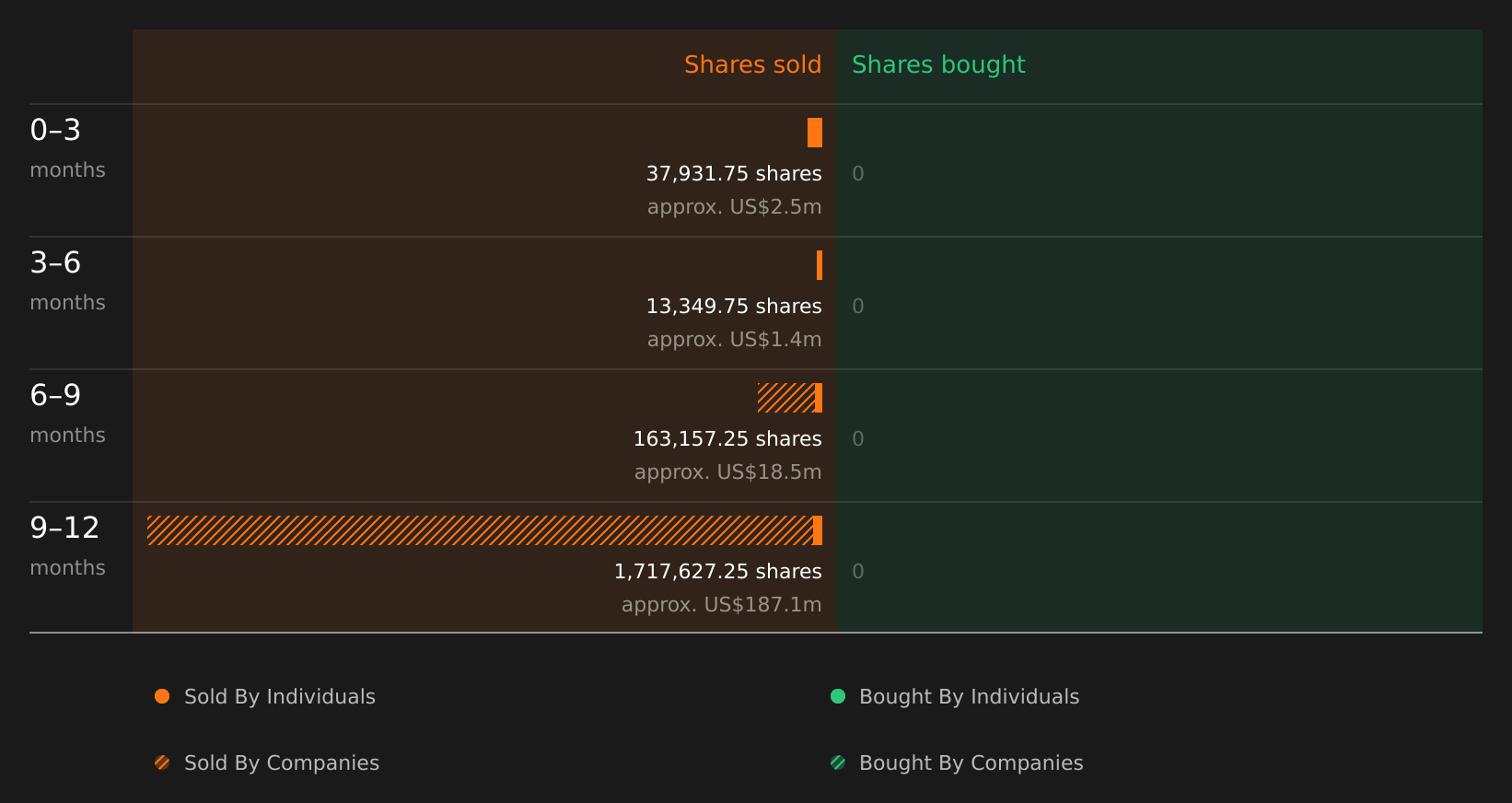
Task: Select the 6–9 months row label
Action: click(x=67, y=413)
